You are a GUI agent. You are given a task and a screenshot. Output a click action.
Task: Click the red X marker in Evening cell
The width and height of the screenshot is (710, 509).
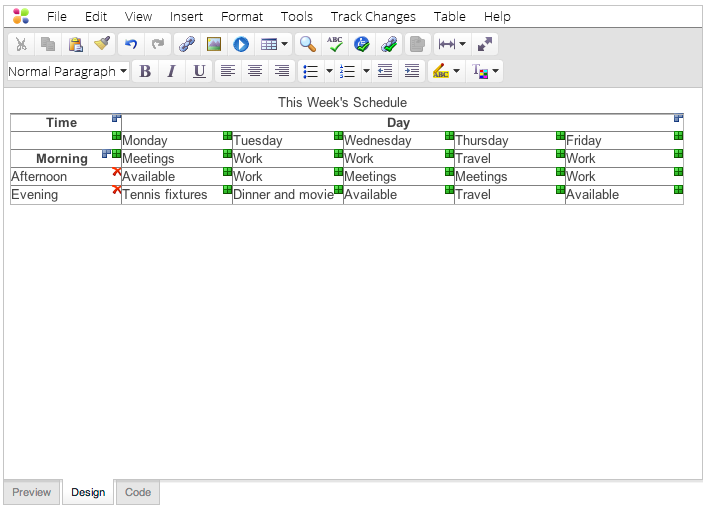[117, 190]
